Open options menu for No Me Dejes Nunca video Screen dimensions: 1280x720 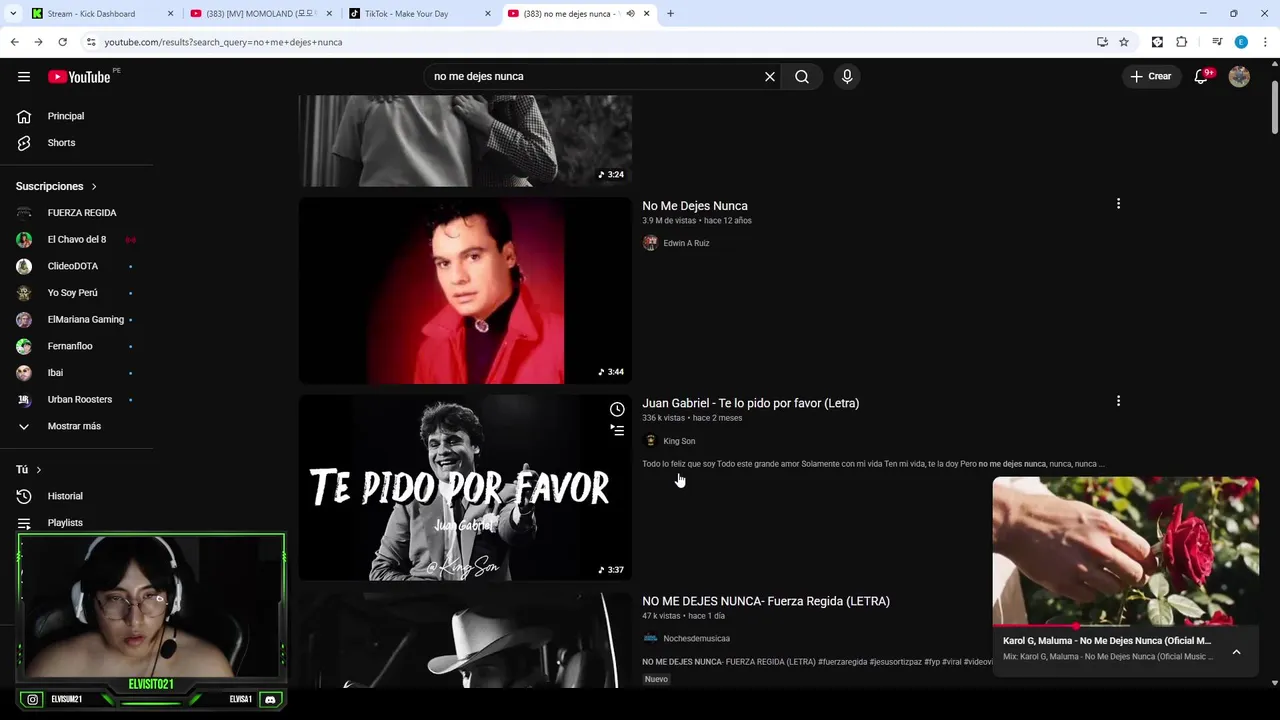[x=1118, y=204]
